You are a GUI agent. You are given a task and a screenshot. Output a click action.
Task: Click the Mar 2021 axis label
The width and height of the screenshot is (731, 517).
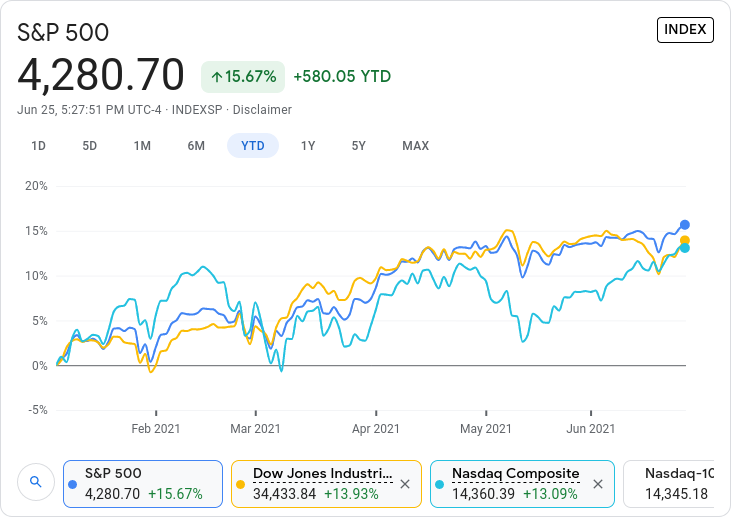255,429
